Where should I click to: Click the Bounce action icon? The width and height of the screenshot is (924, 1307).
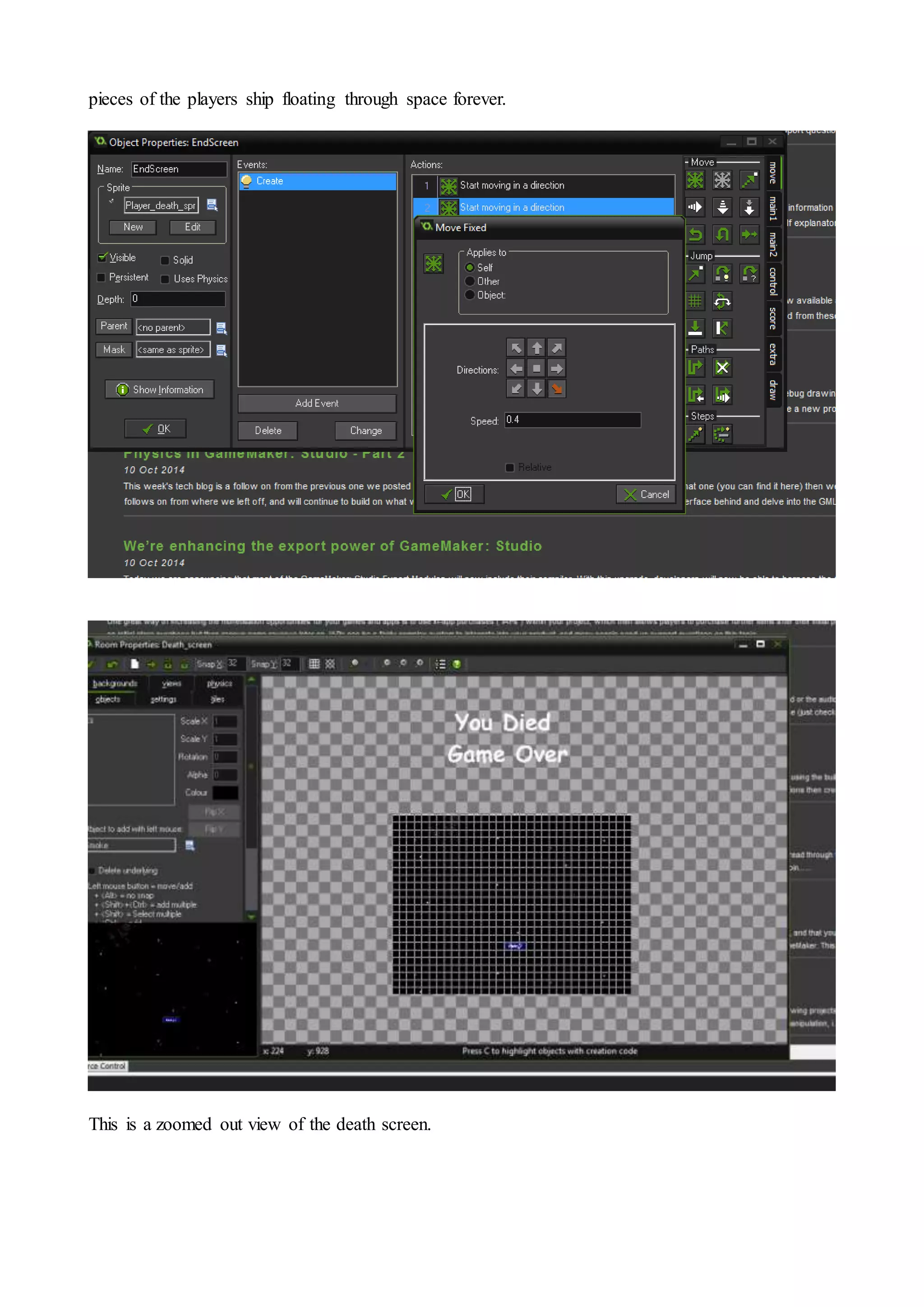pos(722,328)
